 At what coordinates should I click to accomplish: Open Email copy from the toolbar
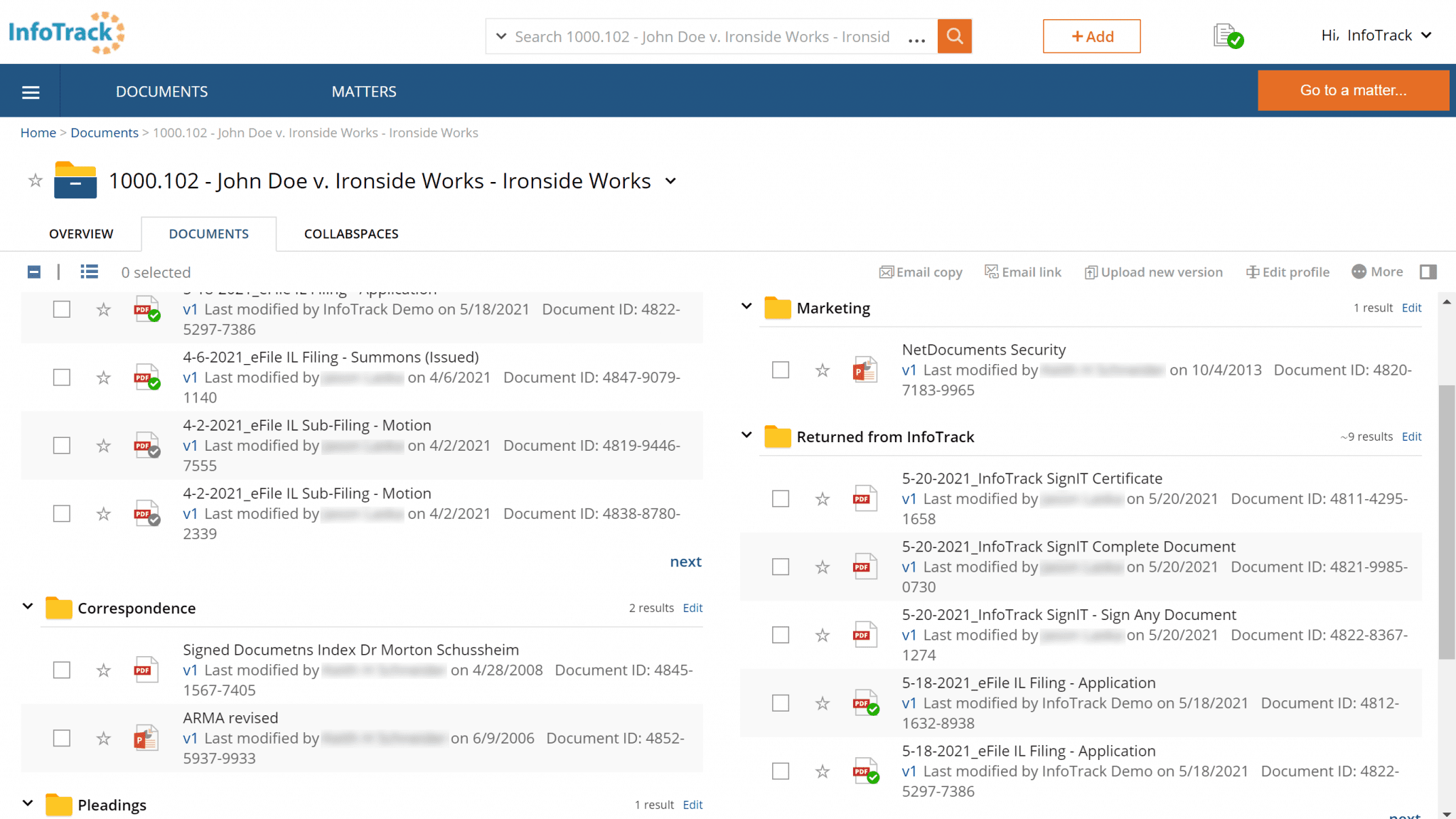click(x=921, y=272)
